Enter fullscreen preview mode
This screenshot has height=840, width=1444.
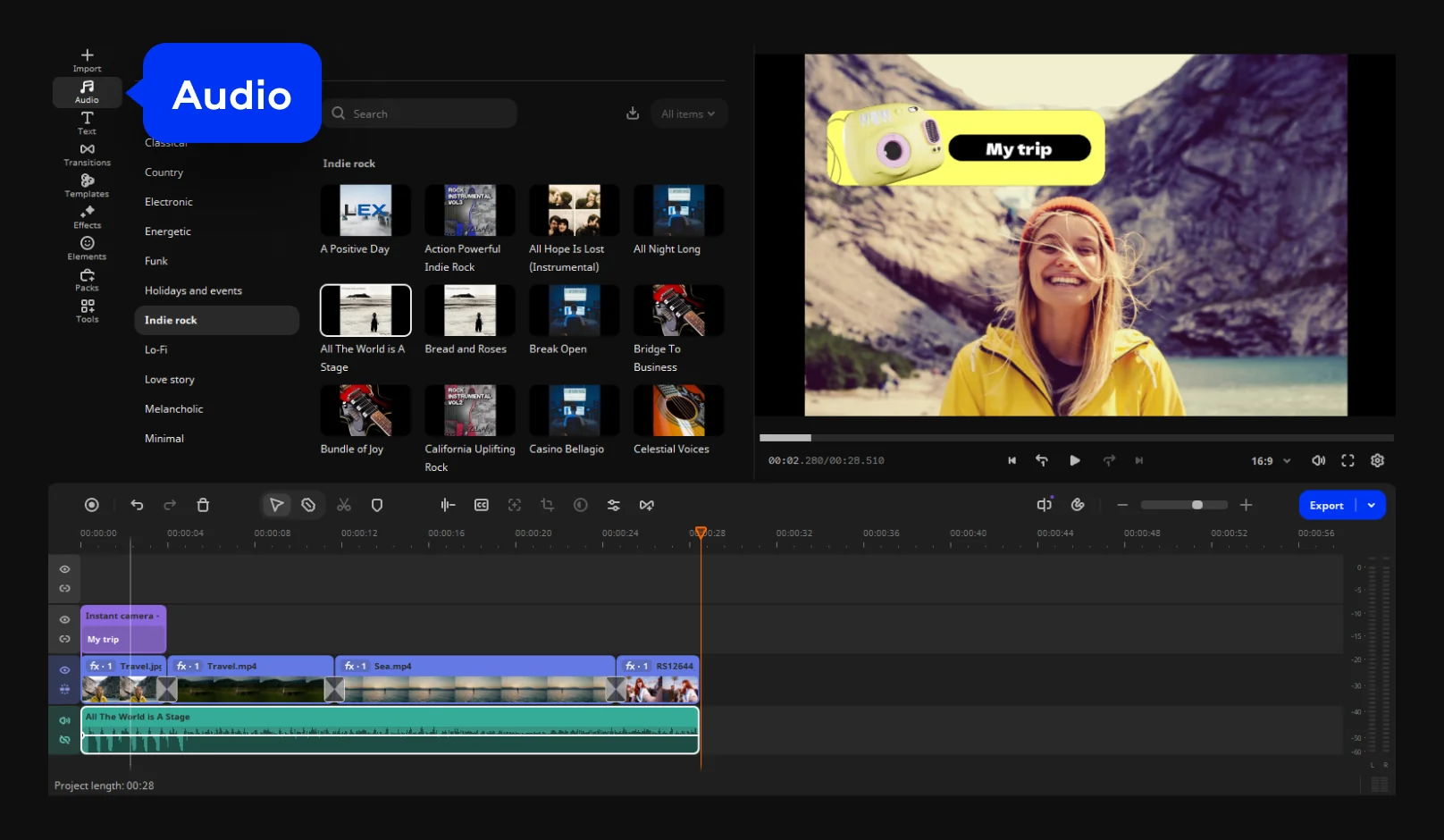coord(1347,460)
